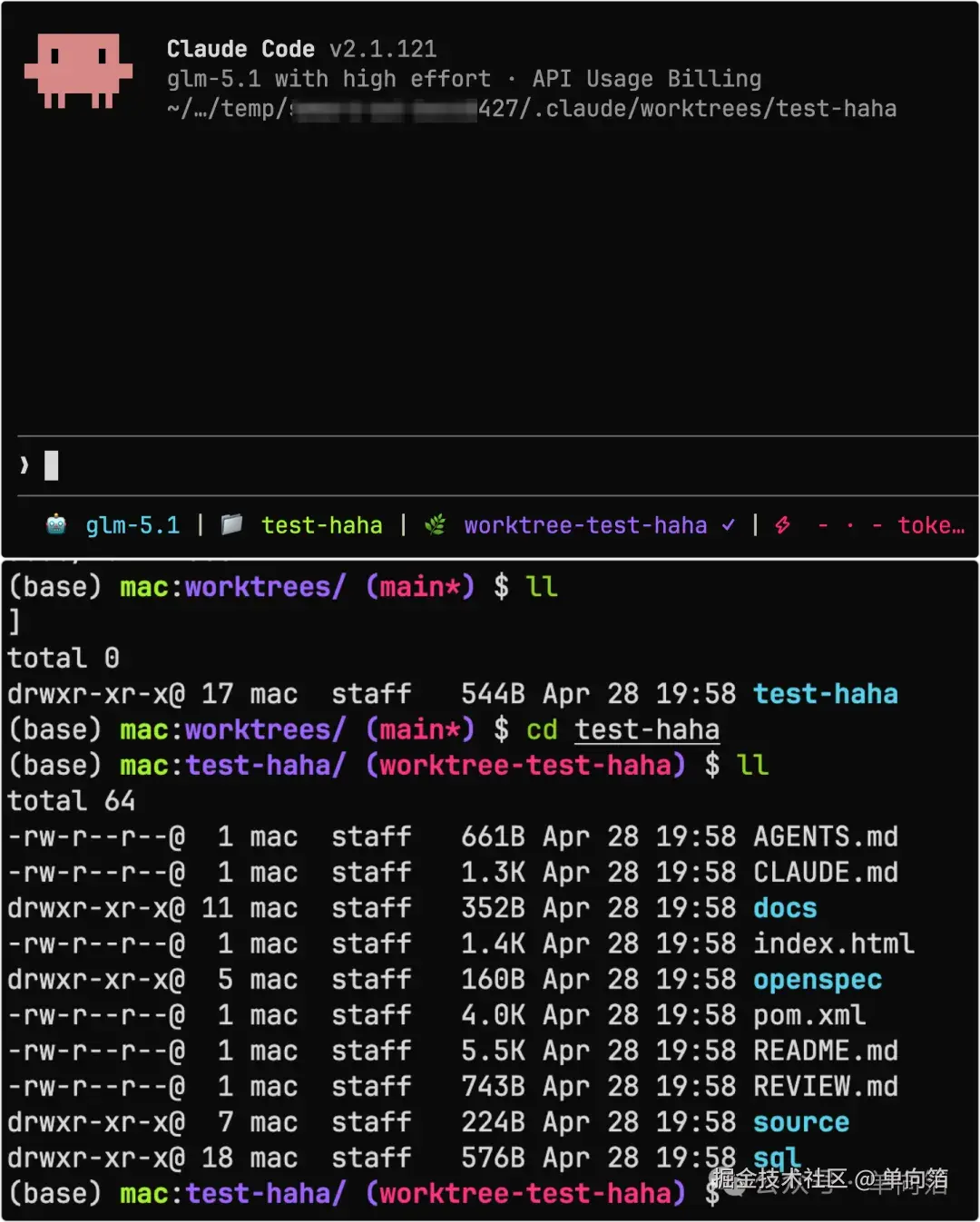This screenshot has height=1222, width=980.
Task: Click the version text 'v2.1.121'
Action: pyautogui.click(x=383, y=49)
